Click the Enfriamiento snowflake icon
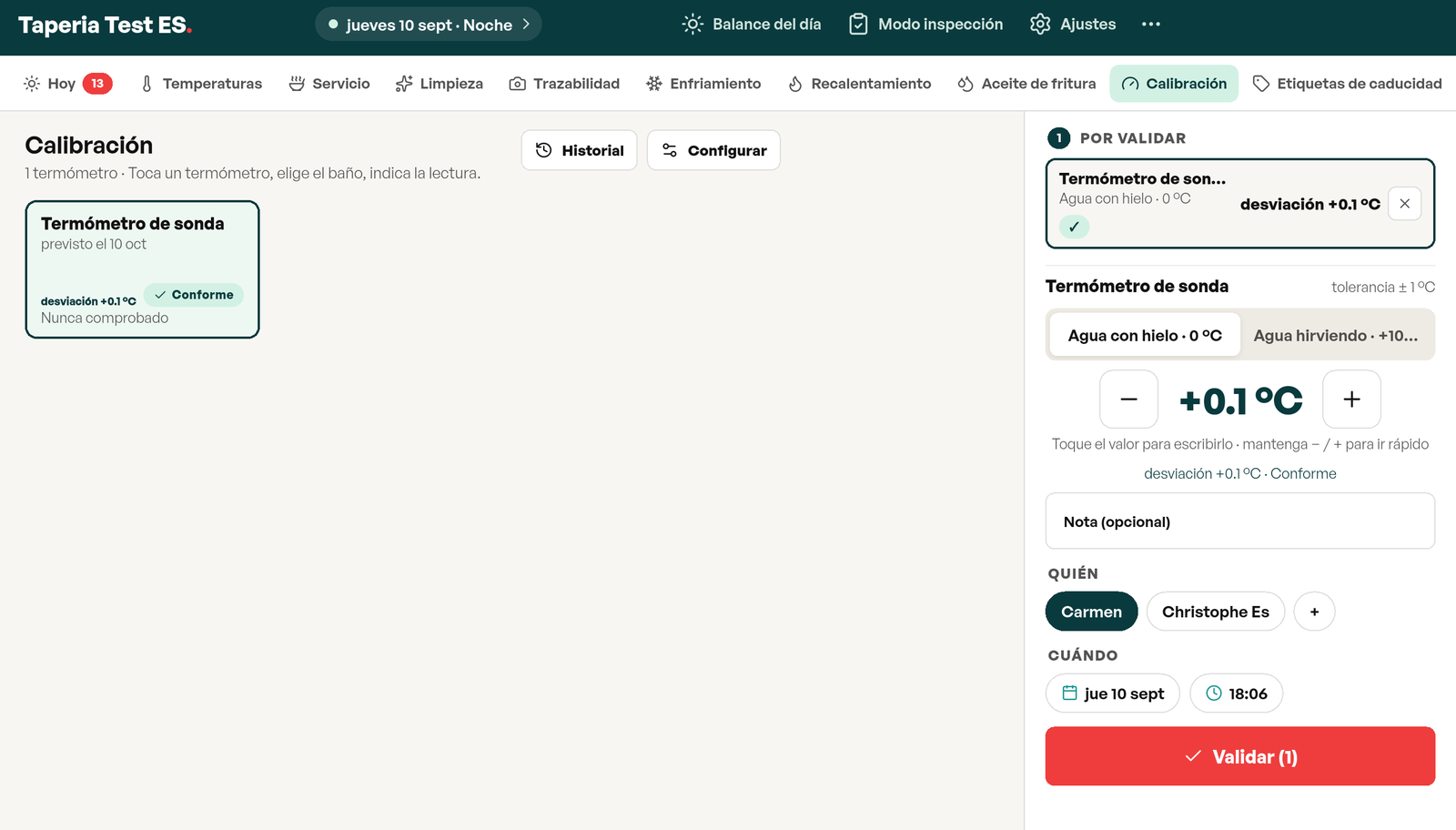The width and height of the screenshot is (1456, 830). tap(654, 84)
